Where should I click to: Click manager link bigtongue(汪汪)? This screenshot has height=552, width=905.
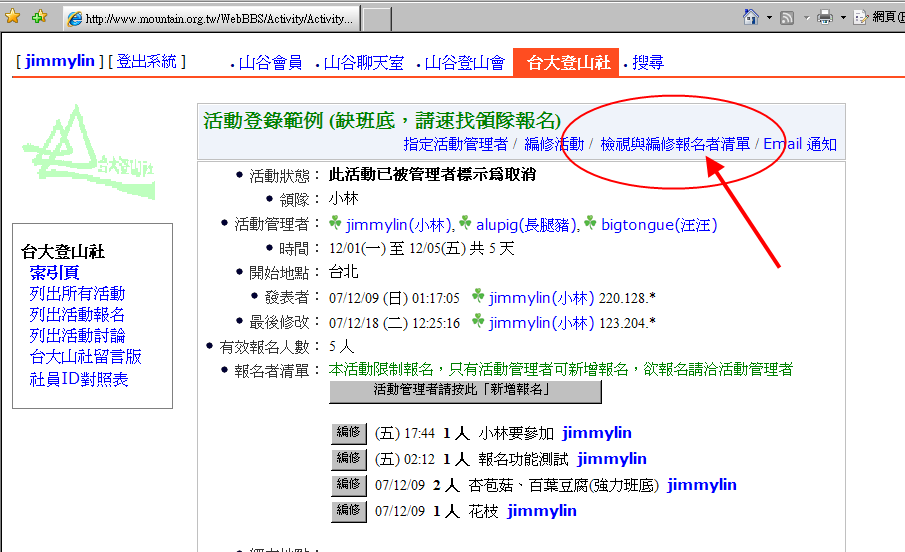[x=659, y=224]
